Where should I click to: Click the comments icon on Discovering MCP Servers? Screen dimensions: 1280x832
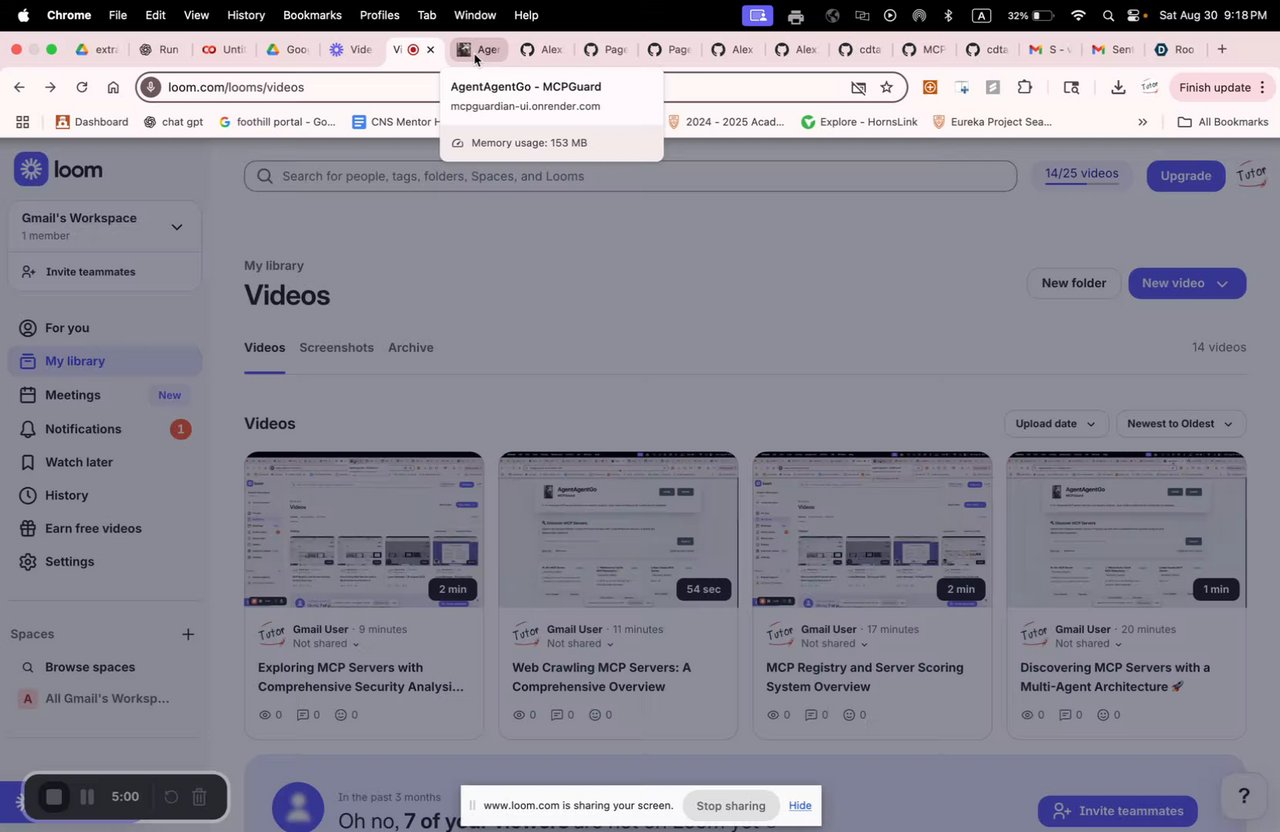pyautogui.click(x=1066, y=715)
